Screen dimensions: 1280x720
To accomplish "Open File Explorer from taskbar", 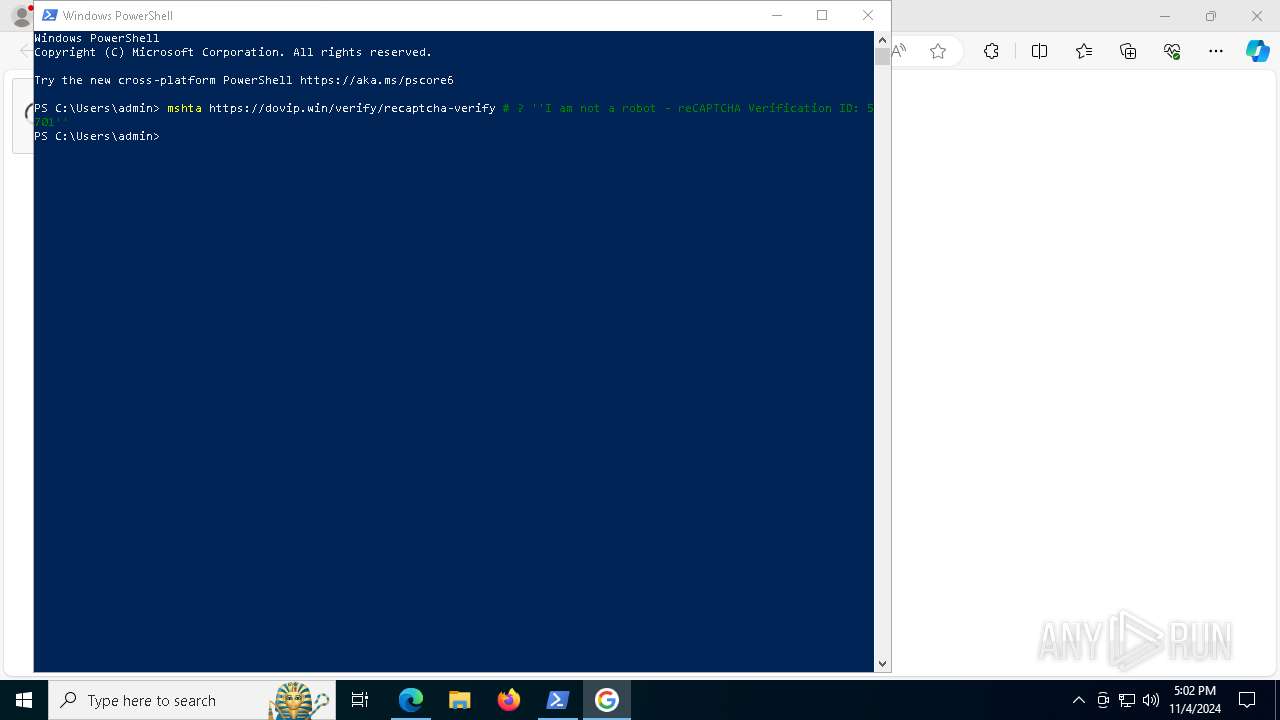I will coord(460,700).
